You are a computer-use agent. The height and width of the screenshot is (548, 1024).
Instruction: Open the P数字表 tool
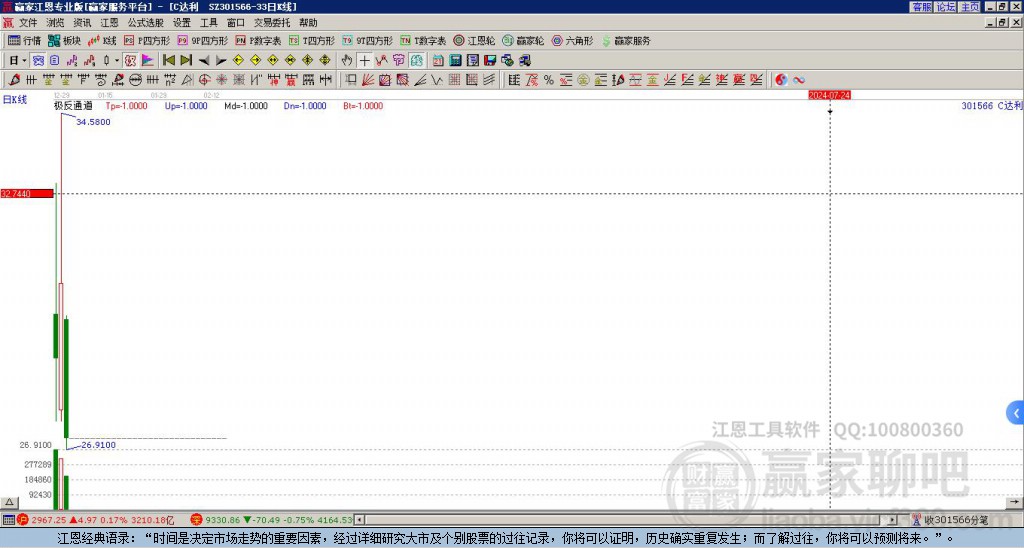point(259,40)
